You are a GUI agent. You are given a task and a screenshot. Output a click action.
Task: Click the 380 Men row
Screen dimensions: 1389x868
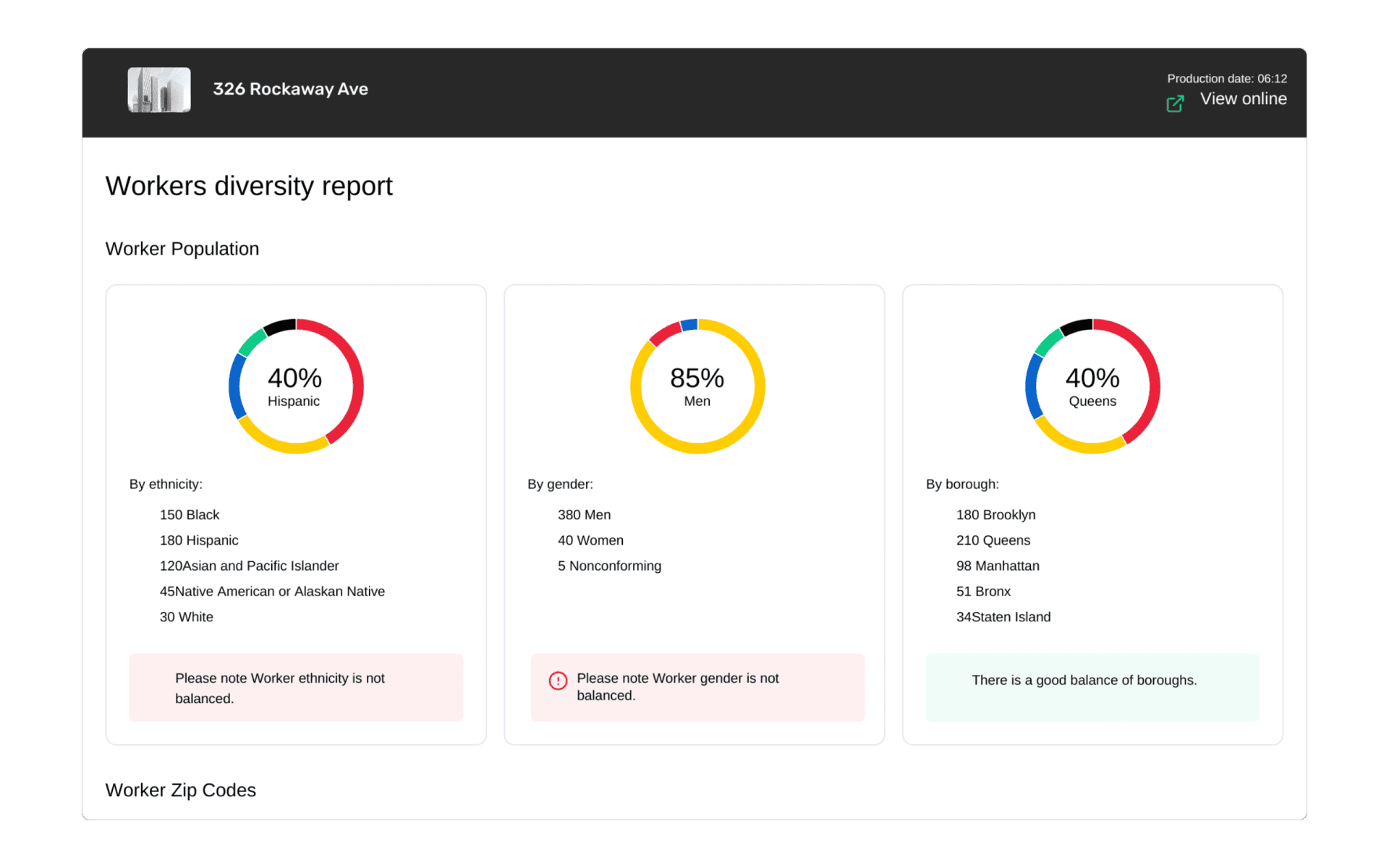tap(584, 514)
